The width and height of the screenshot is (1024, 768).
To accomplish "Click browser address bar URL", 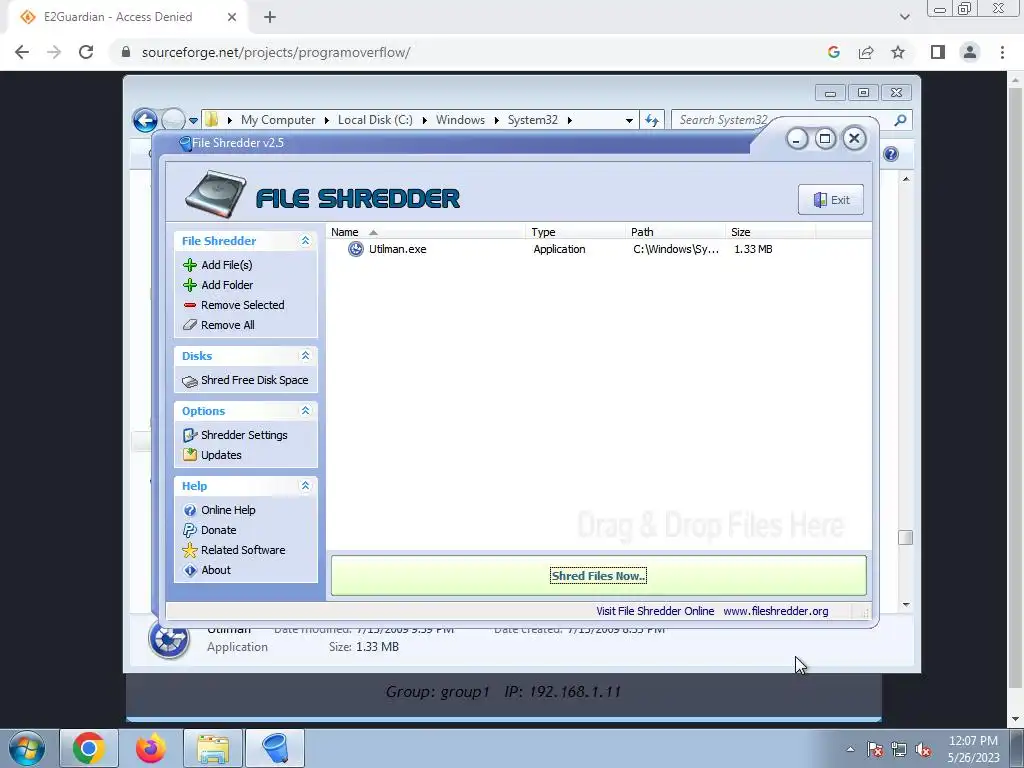I will pyautogui.click(x=276, y=52).
